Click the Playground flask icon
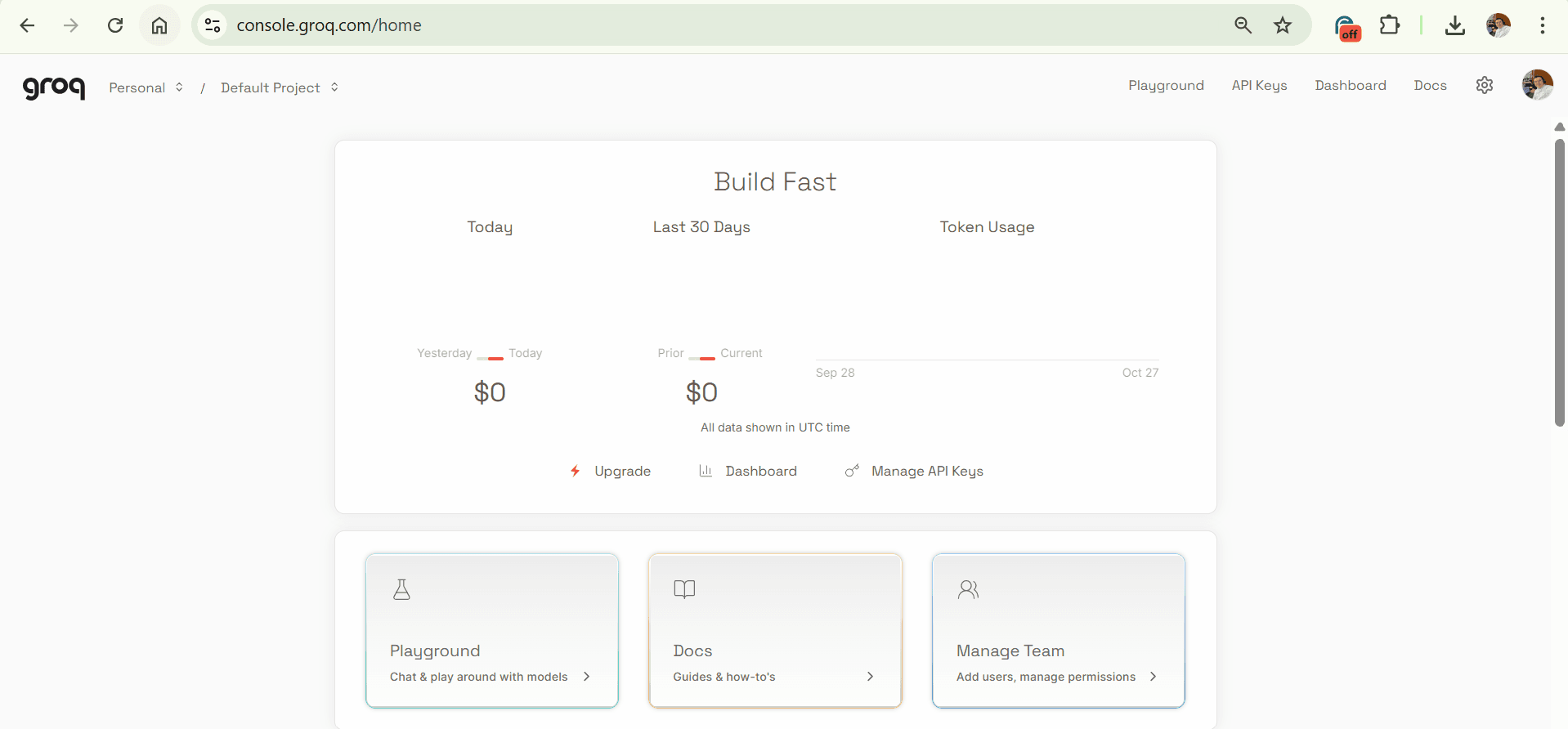1568x729 pixels. (401, 589)
